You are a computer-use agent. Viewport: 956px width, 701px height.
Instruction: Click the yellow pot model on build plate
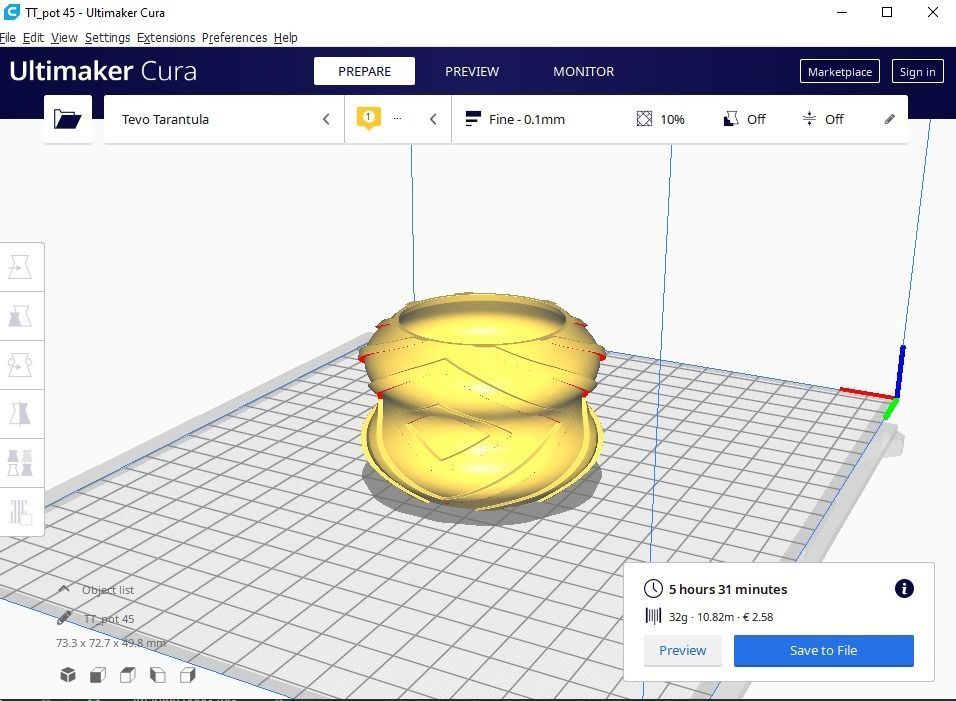[x=482, y=402]
